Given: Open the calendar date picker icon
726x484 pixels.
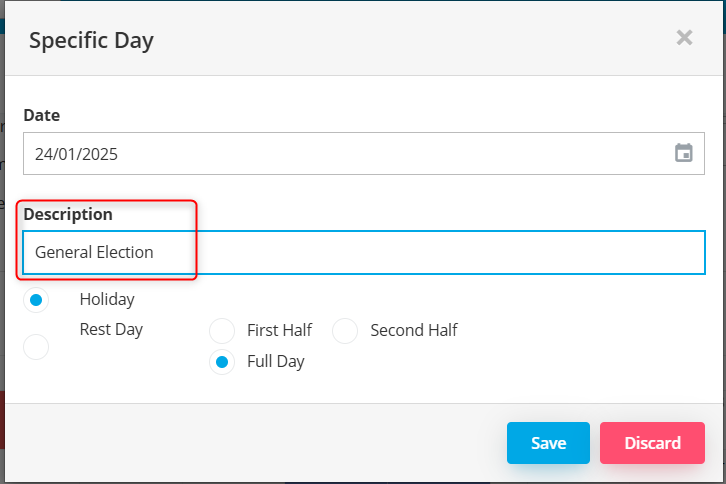Looking at the screenshot, I should coord(684,153).
